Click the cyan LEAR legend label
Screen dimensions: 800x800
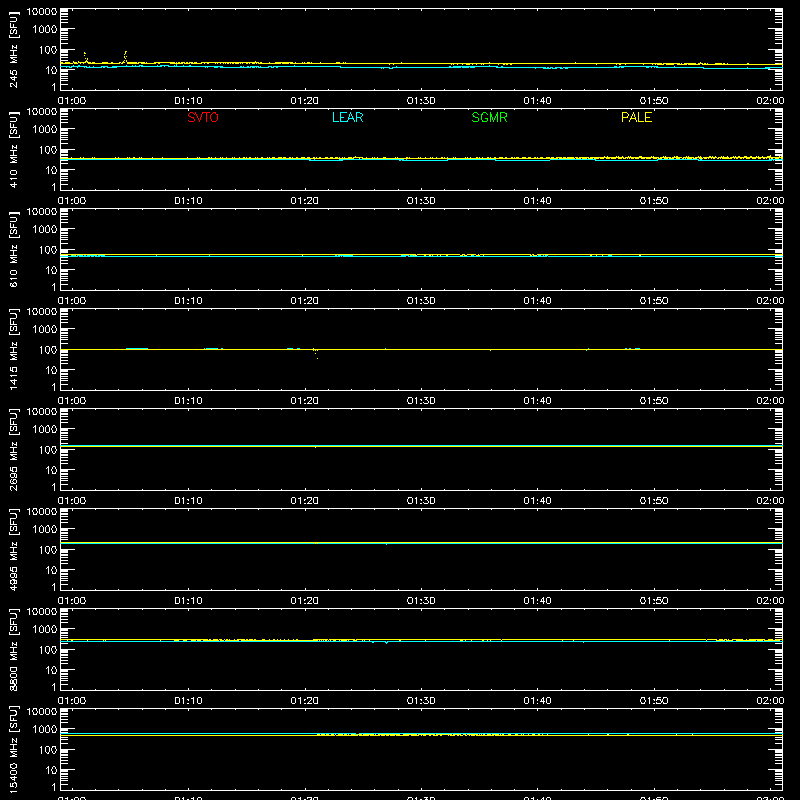tap(347, 117)
